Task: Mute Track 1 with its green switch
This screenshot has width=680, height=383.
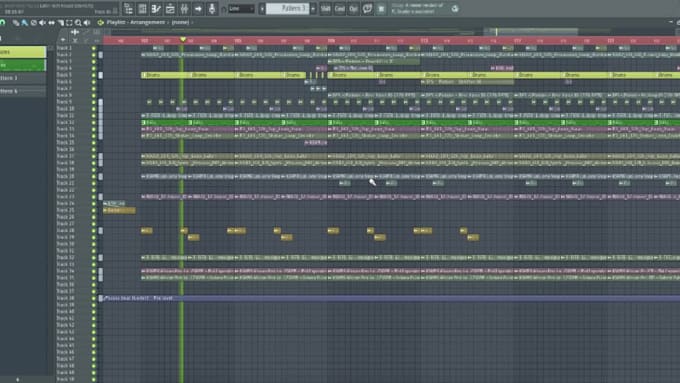Action: coord(93,48)
